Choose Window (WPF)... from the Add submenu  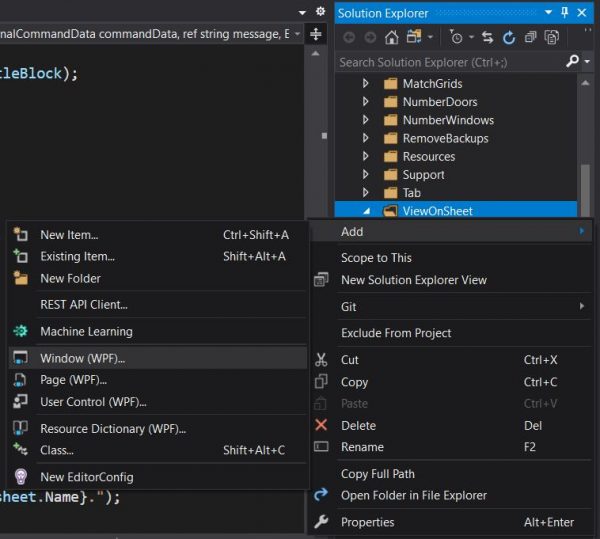83,358
